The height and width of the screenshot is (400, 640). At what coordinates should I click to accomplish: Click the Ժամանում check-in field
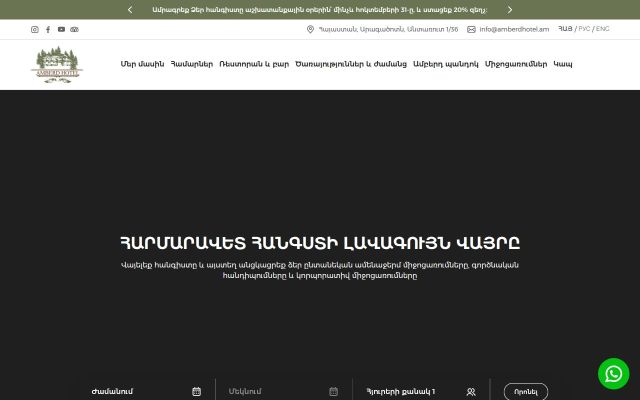[146, 391]
